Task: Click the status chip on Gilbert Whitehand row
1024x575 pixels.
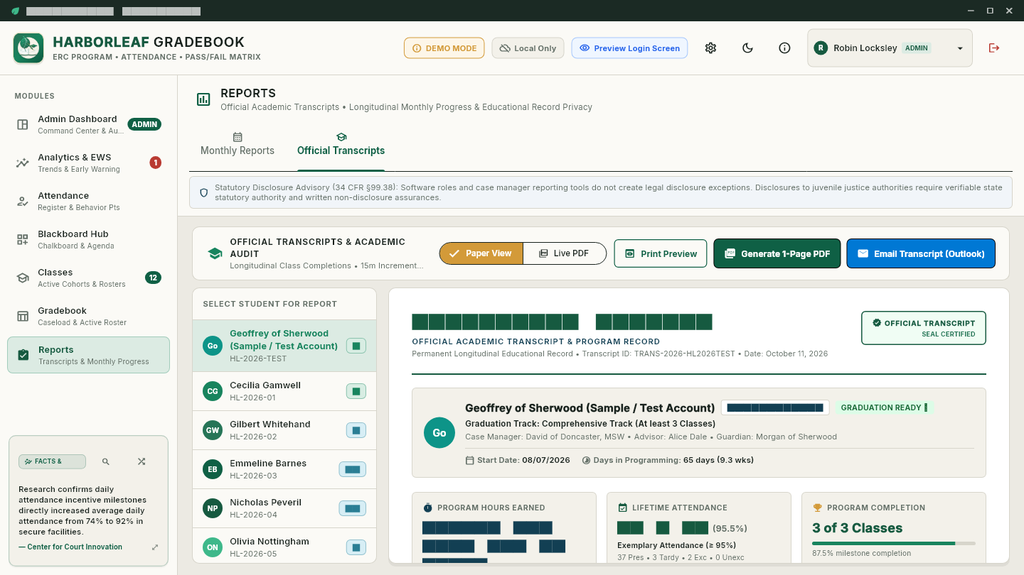Action: coord(356,431)
